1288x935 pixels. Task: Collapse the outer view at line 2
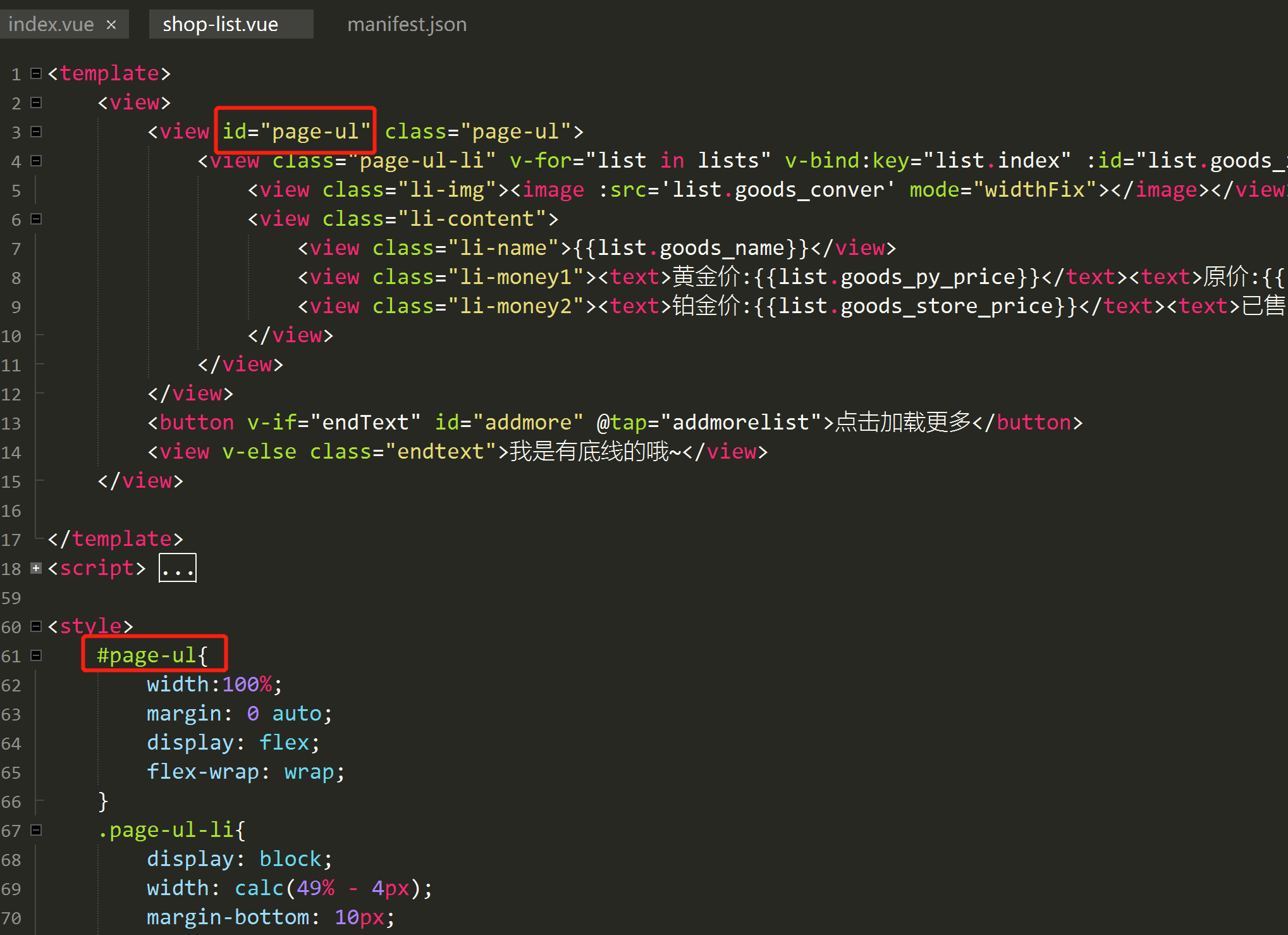tap(36, 102)
